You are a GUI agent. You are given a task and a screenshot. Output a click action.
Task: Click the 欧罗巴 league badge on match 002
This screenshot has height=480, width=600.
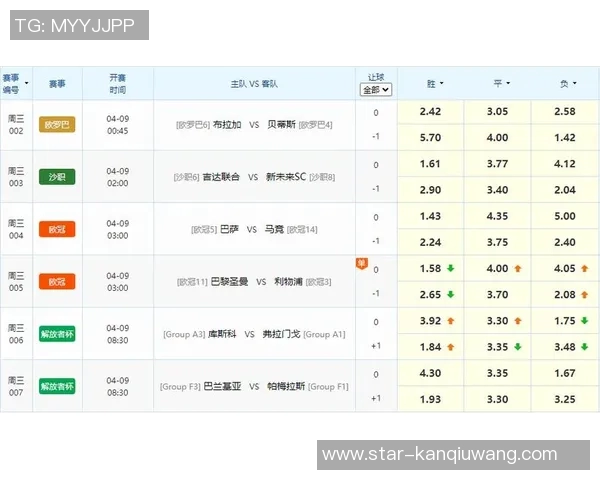point(57,125)
